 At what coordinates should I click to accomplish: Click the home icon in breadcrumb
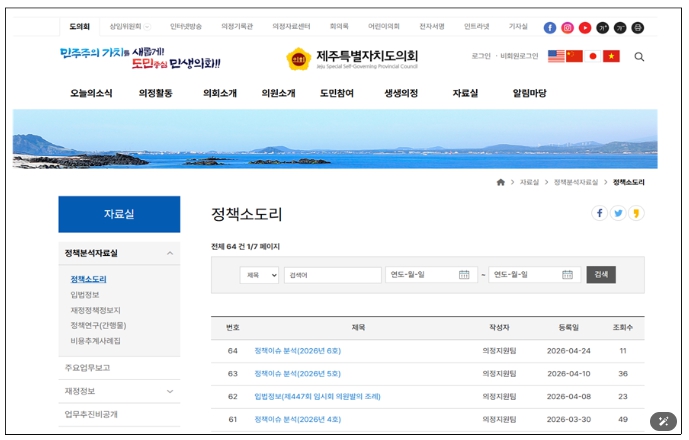[x=501, y=183]
